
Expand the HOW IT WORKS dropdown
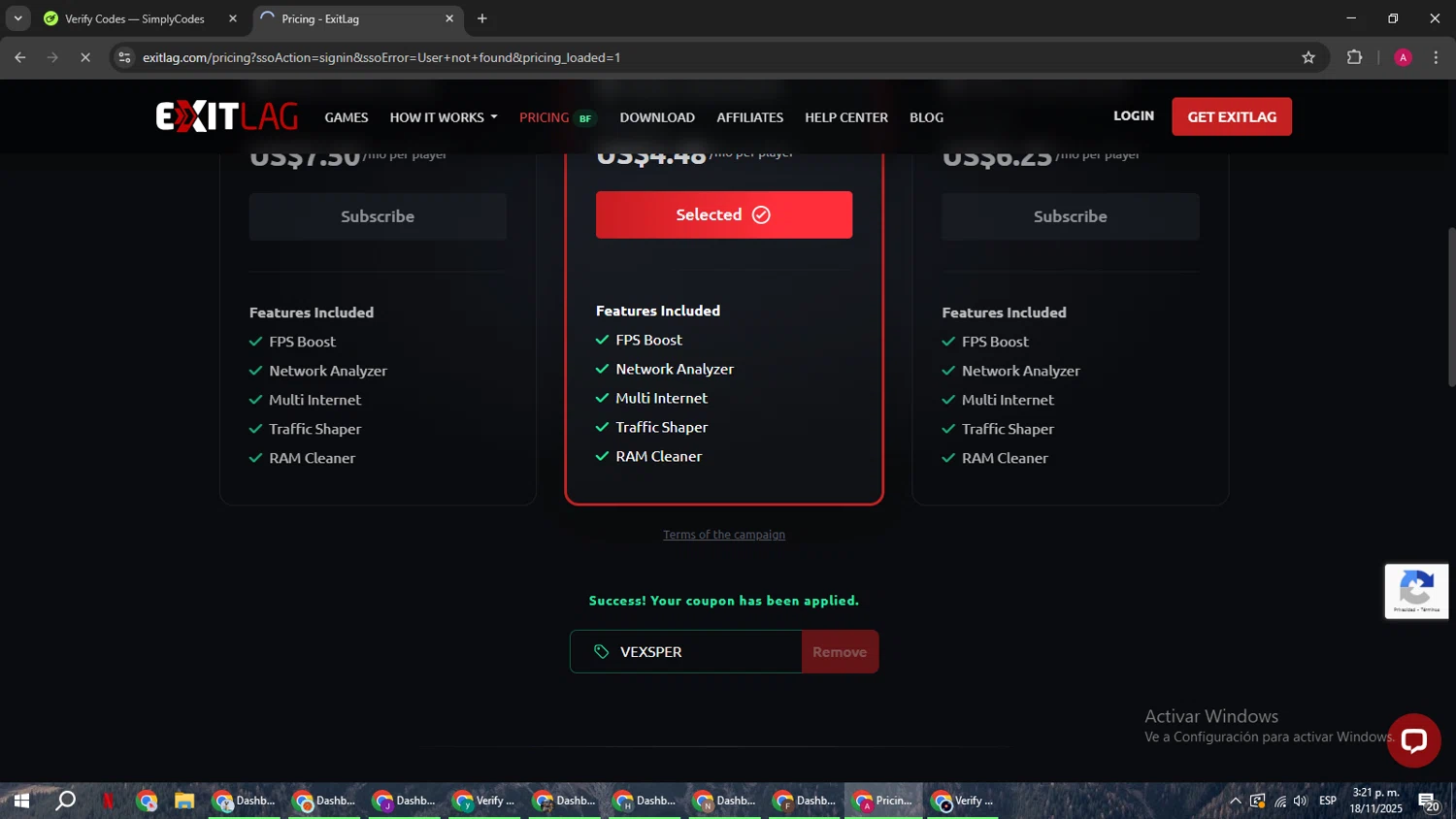coord(444,117)
